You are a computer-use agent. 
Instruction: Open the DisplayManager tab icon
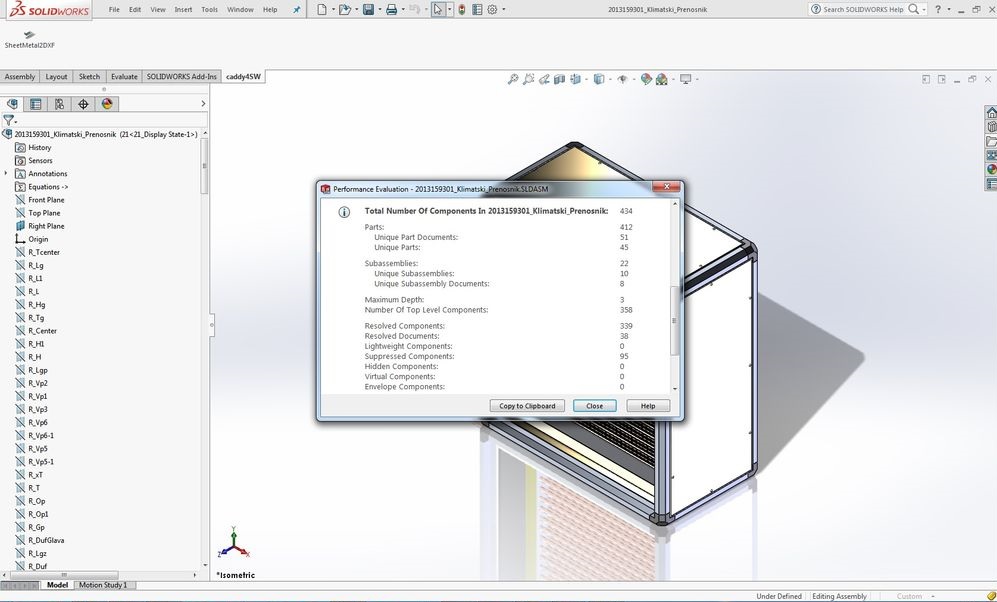pyautogui.click(x=107, y=104)
